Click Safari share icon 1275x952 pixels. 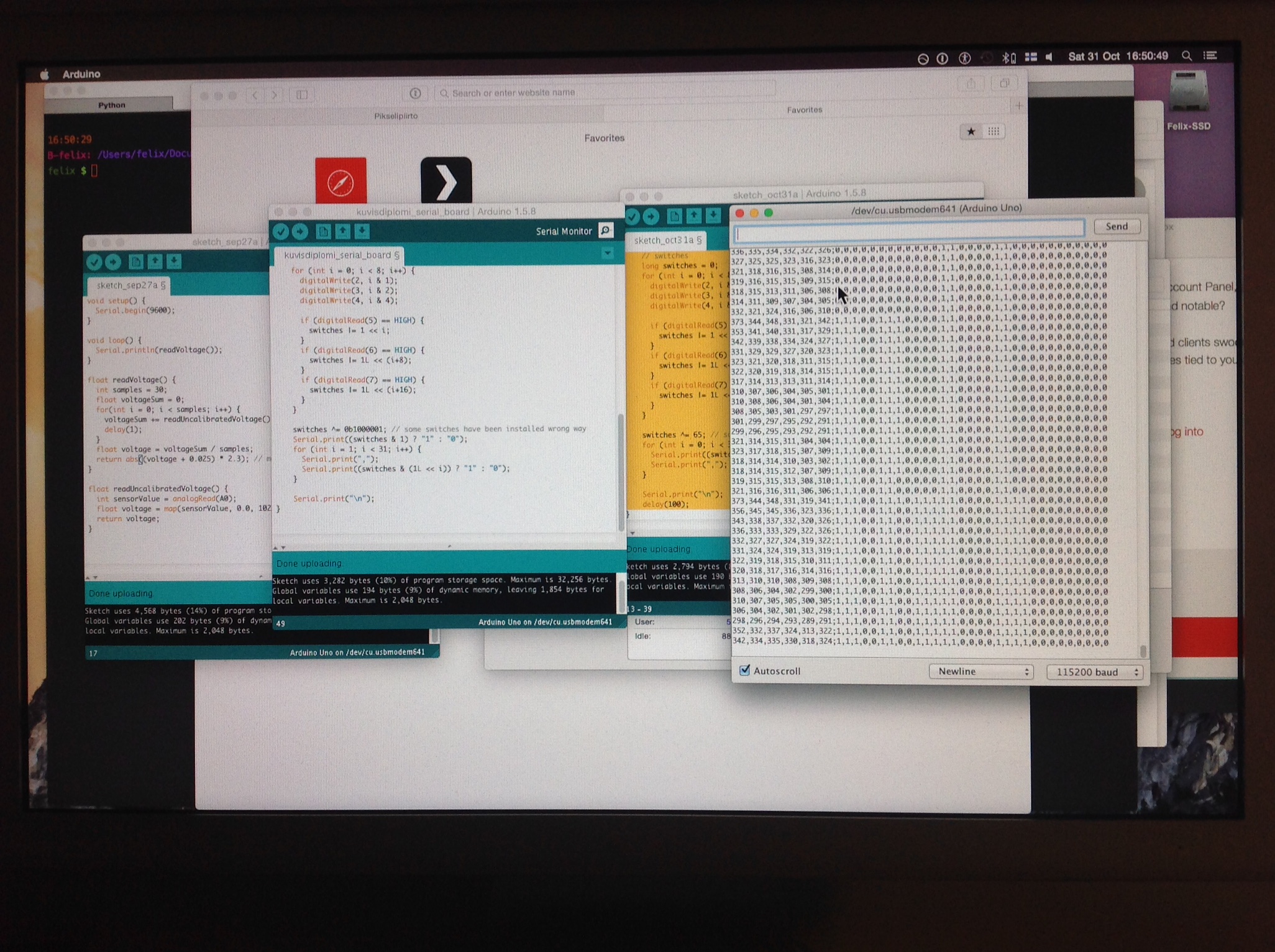(971, 84)
